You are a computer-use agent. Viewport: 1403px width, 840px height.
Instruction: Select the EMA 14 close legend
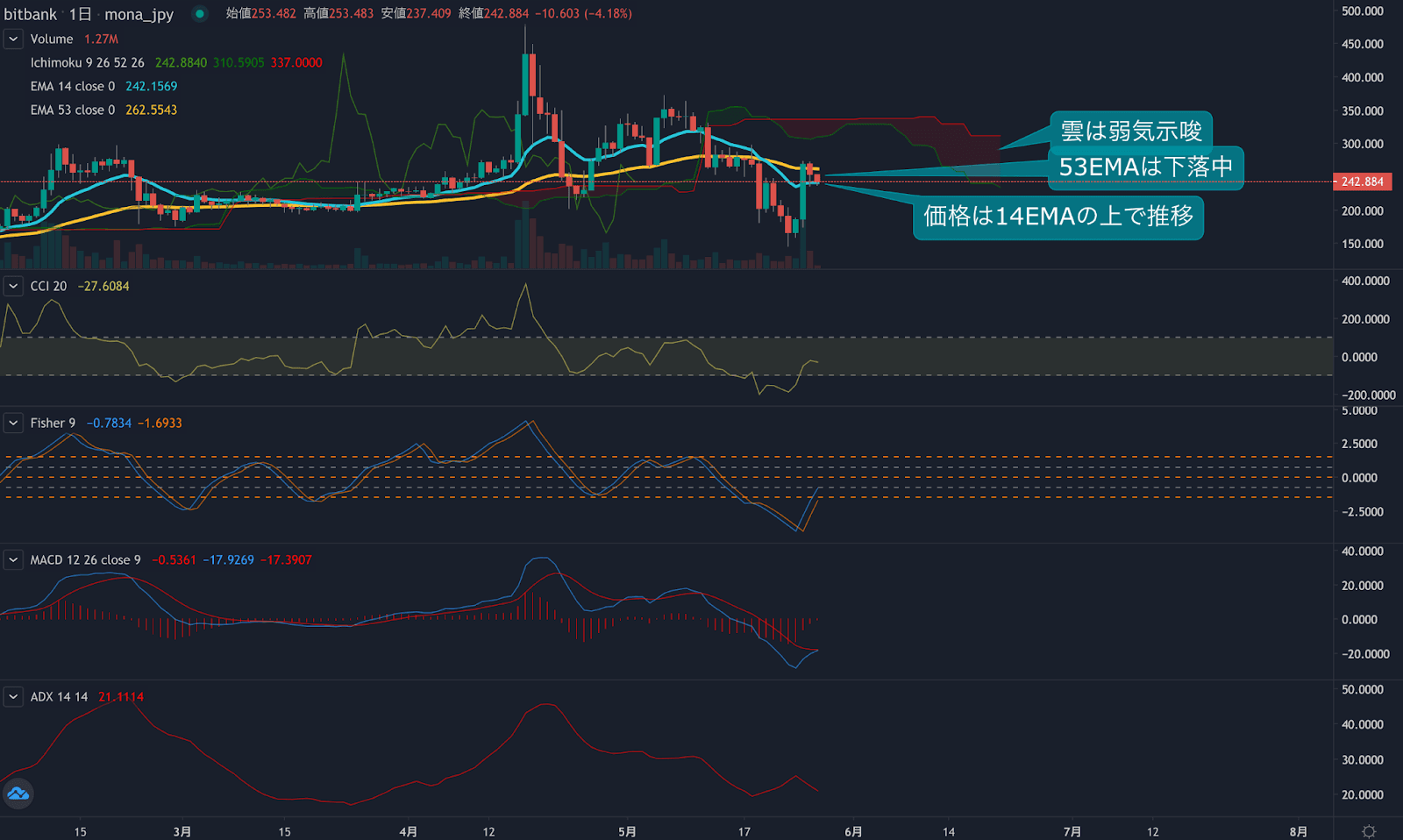tap(72, 87)
